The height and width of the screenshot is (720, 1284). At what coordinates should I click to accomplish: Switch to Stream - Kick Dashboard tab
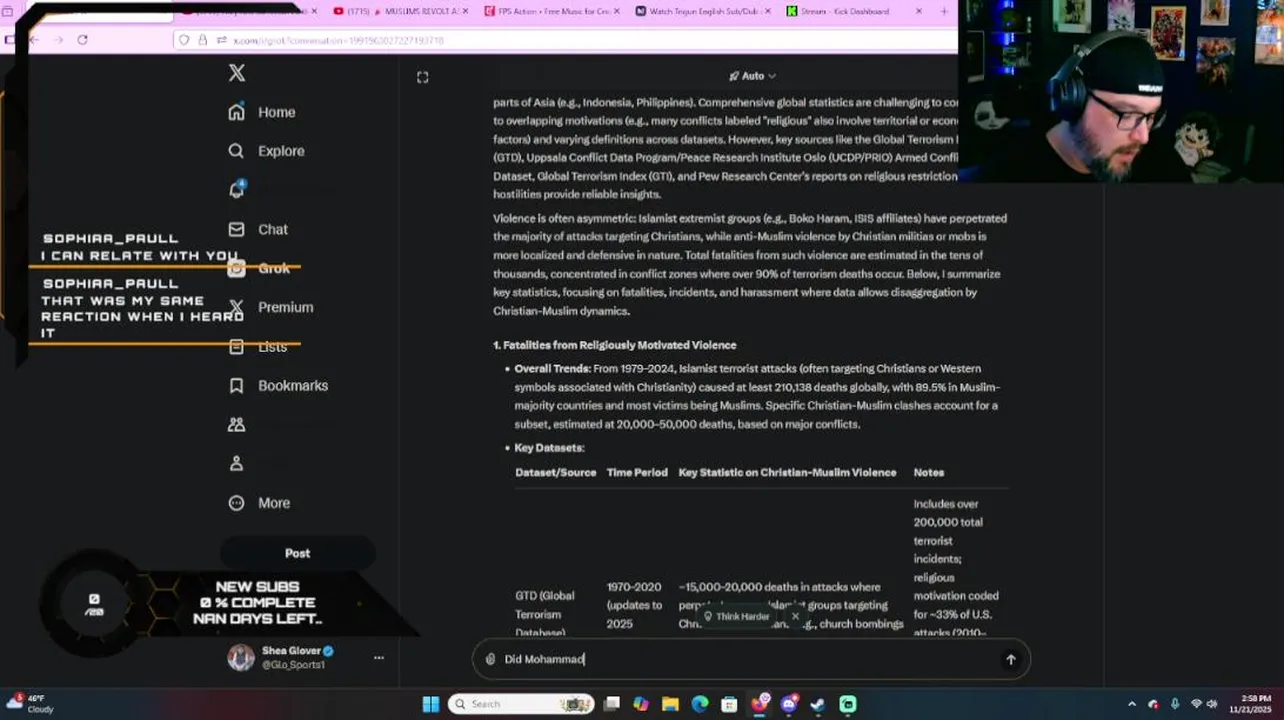coord(846,11)
